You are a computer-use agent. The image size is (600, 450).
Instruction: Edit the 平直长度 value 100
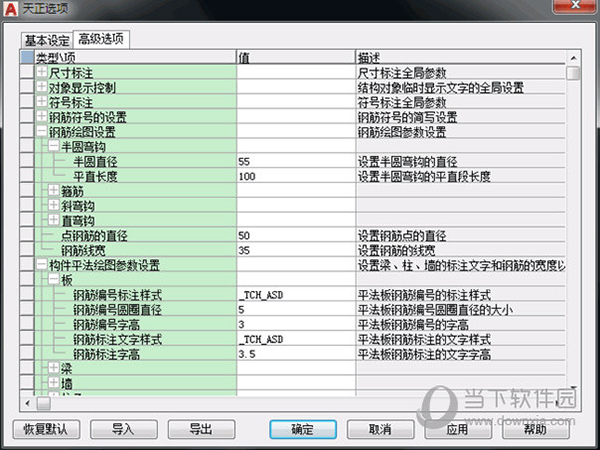(x=296, y=176)
